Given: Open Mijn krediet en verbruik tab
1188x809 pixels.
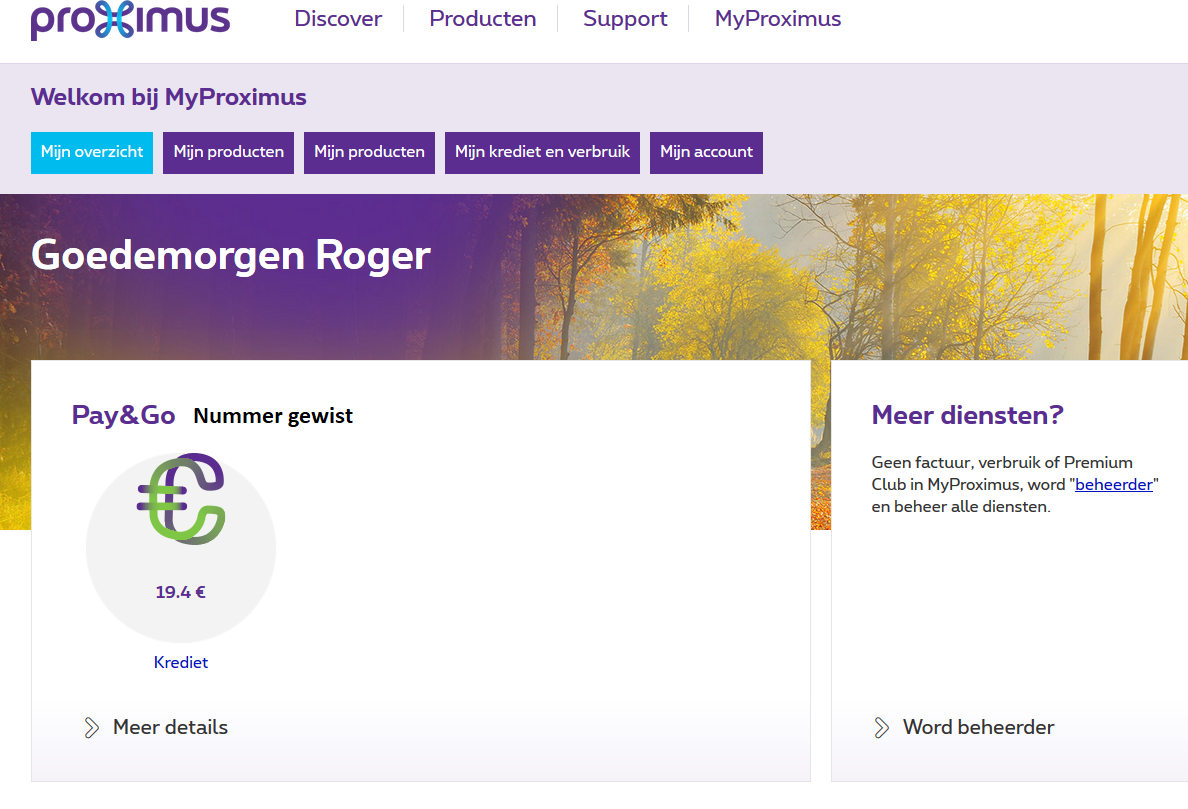Looking at the screenshot, I should pyautogui.click(x=542, y=152).
